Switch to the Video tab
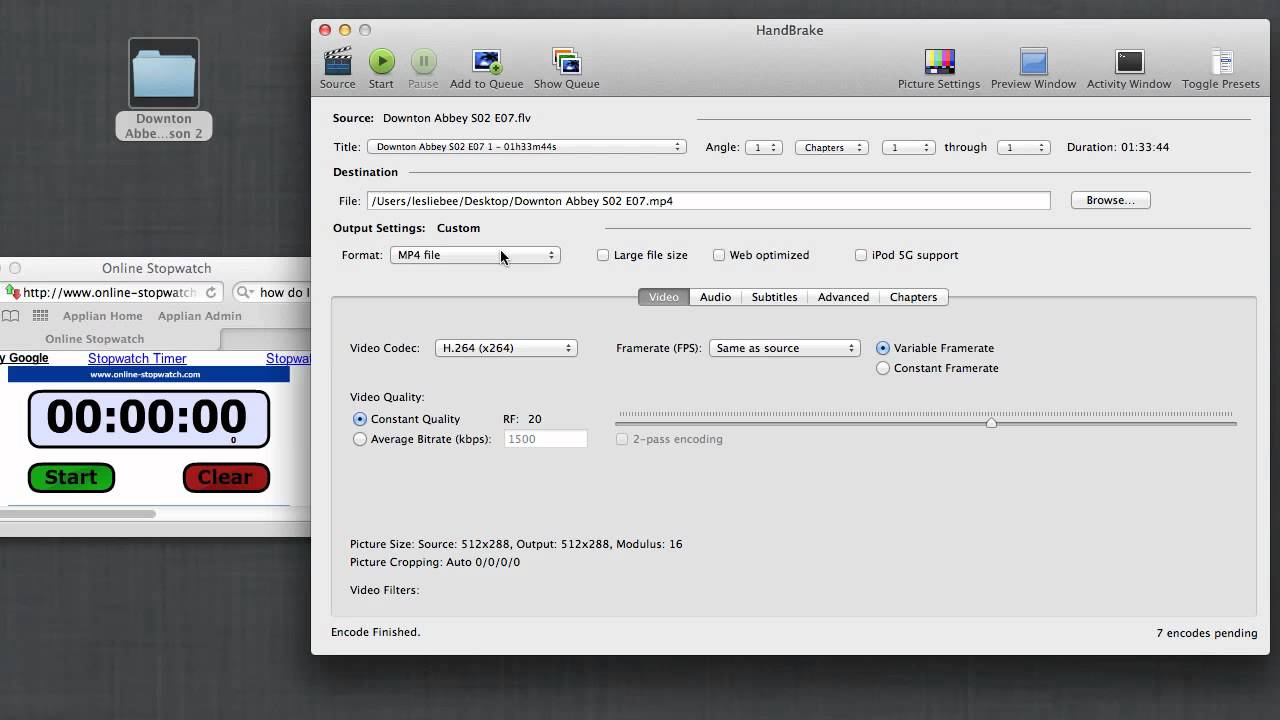 (664, 297)
